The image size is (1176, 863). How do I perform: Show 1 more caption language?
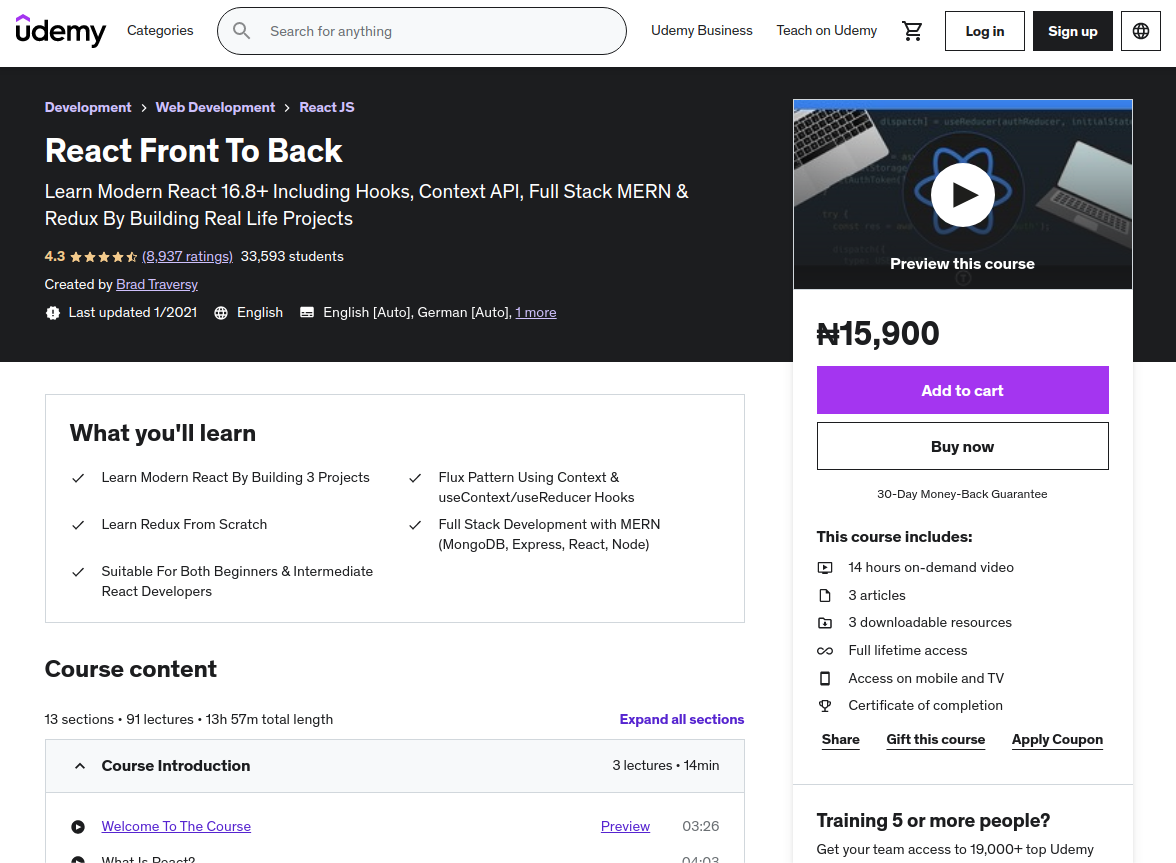tap(536, 312)
